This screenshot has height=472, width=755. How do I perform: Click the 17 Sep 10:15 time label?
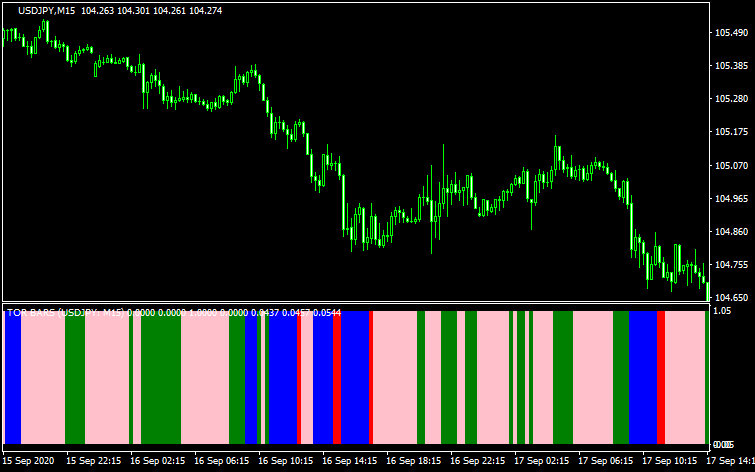tap(670, 461)
